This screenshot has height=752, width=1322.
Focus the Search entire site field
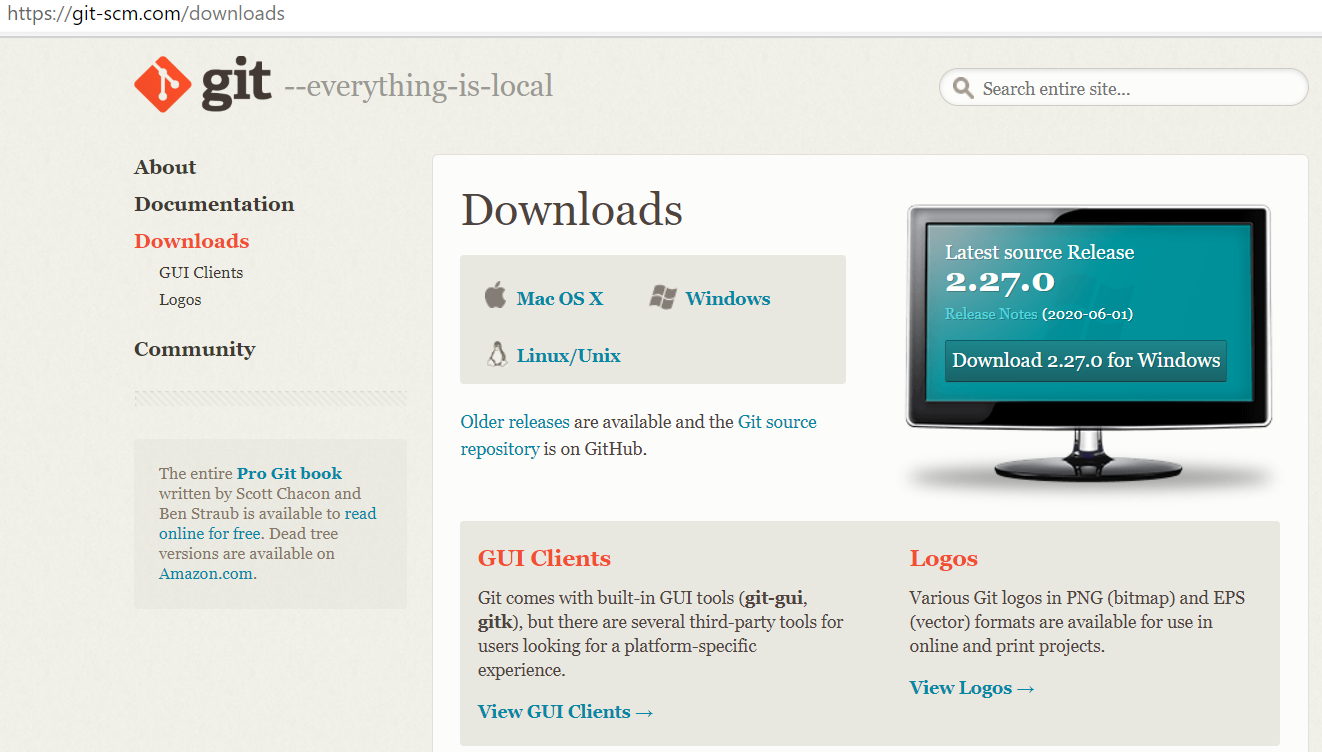[x=1135, y=89]
